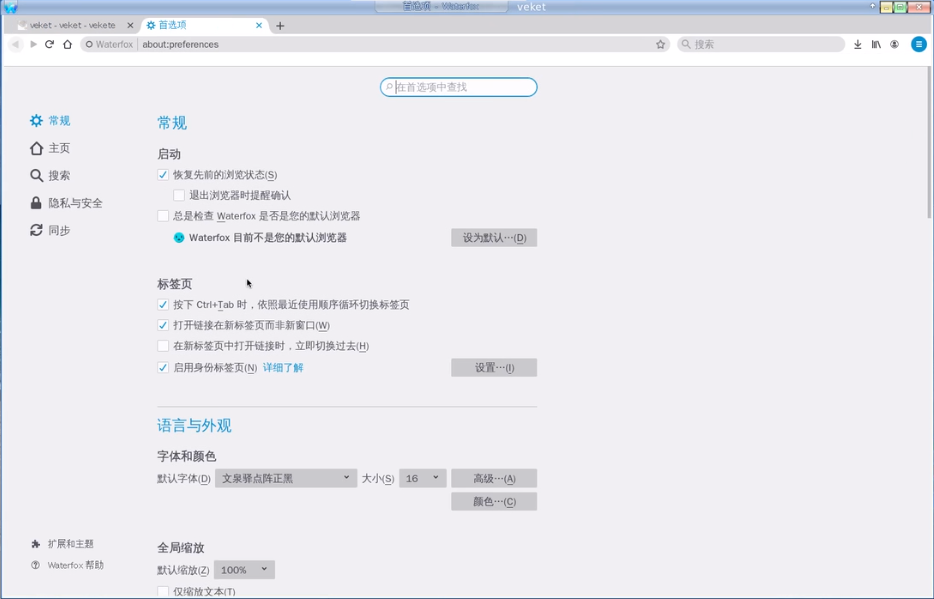This screenshot has width=934, height=599.
Task: Toggle 打开链接在新标签页而非新窗口 checkbox
Action: pyautogui.click(x=163, y=325)
